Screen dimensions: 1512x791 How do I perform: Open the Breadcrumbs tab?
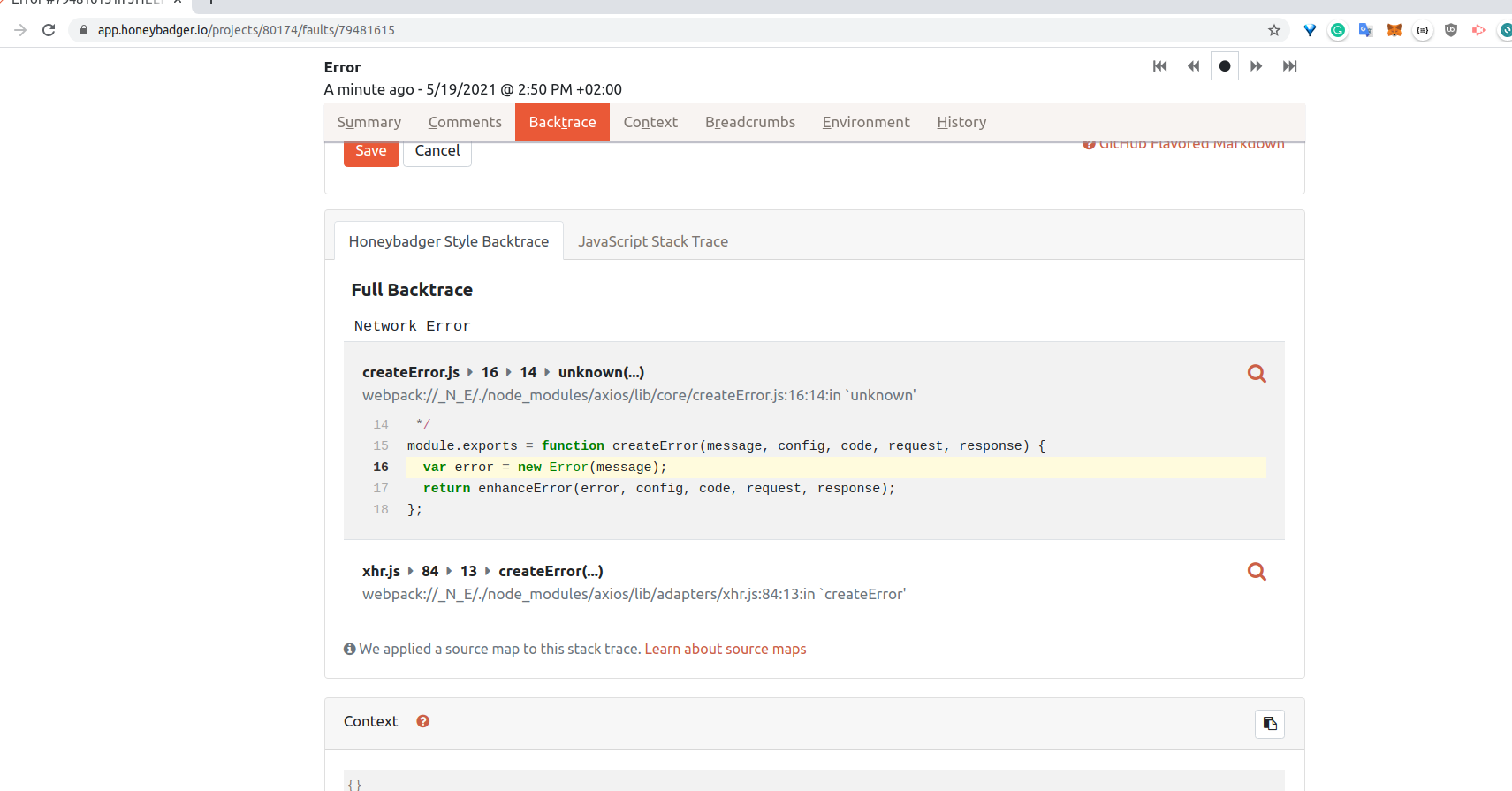(750, 122)
